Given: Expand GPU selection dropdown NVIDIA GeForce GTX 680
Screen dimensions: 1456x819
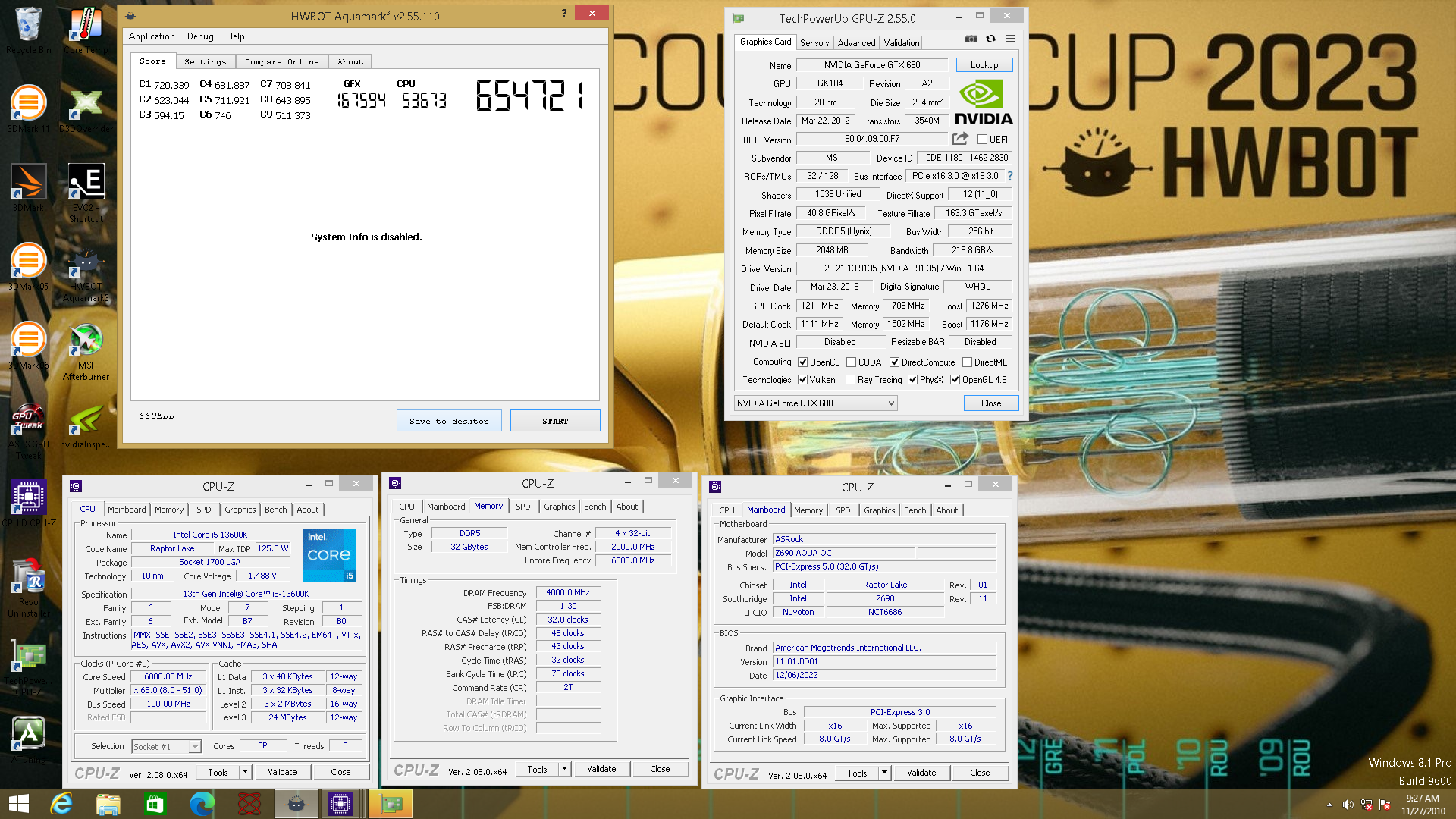Looking at the screenshot, I should pos(815,403).
